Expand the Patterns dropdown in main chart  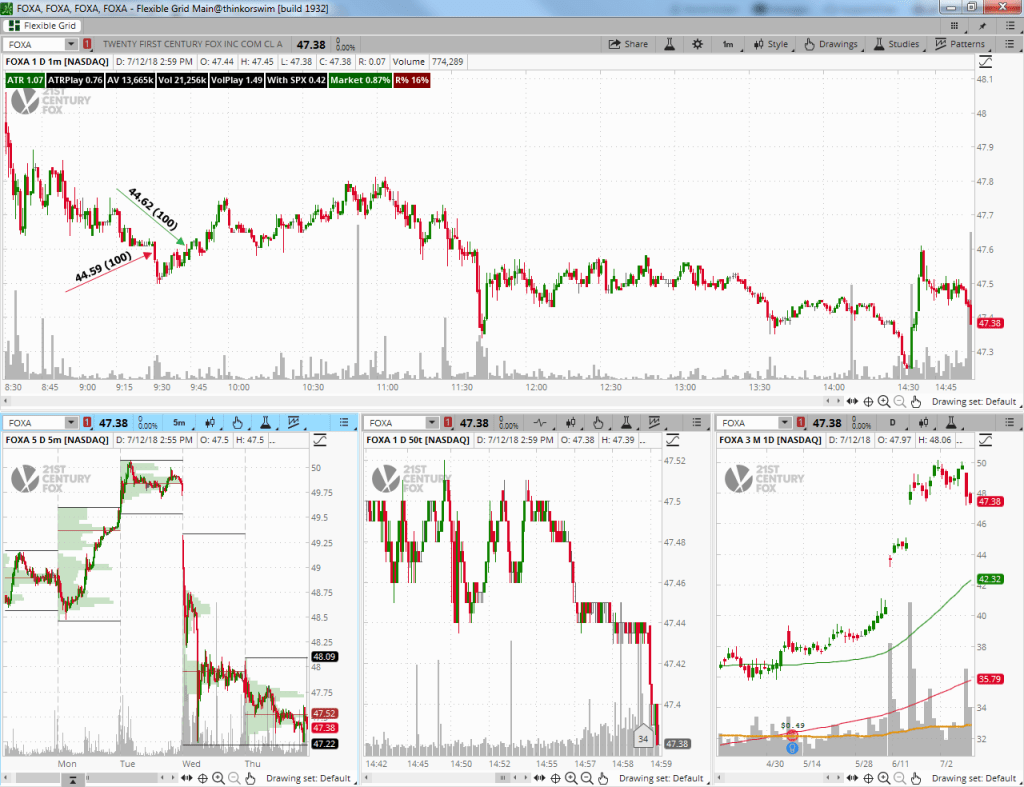(x=959, y=44)
